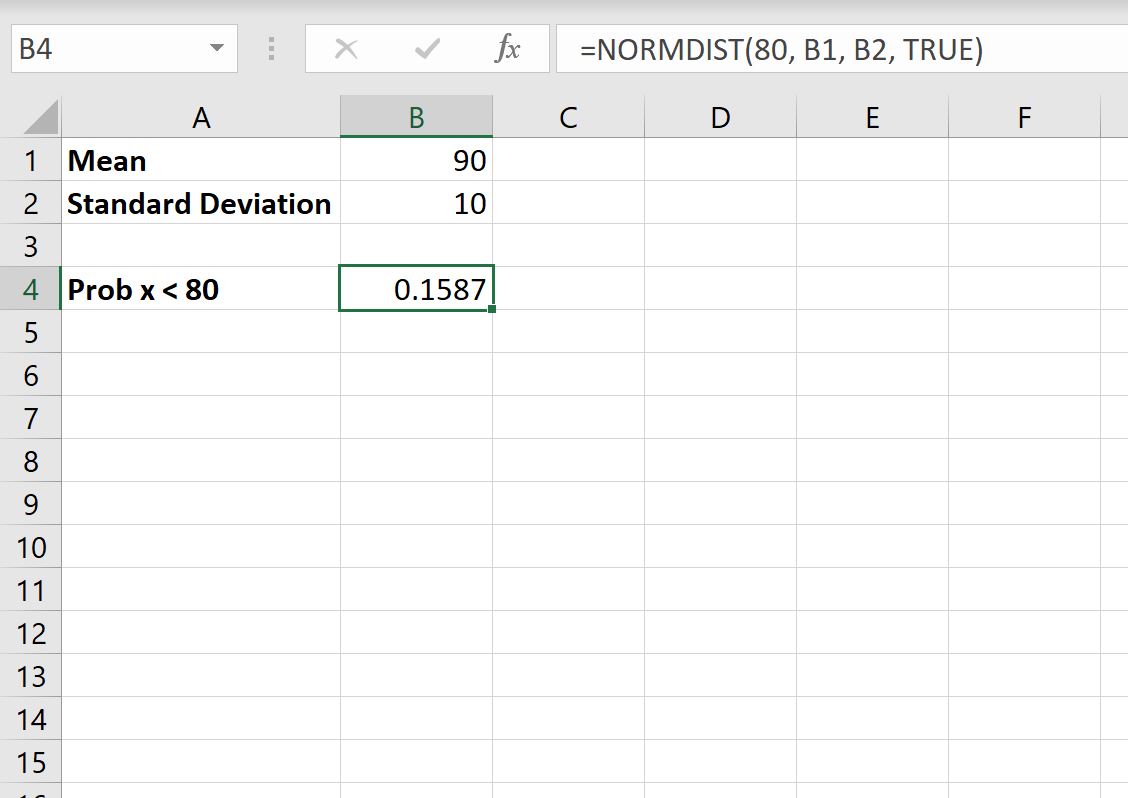
Task: Select row header 4
Action: pos(31,289)
